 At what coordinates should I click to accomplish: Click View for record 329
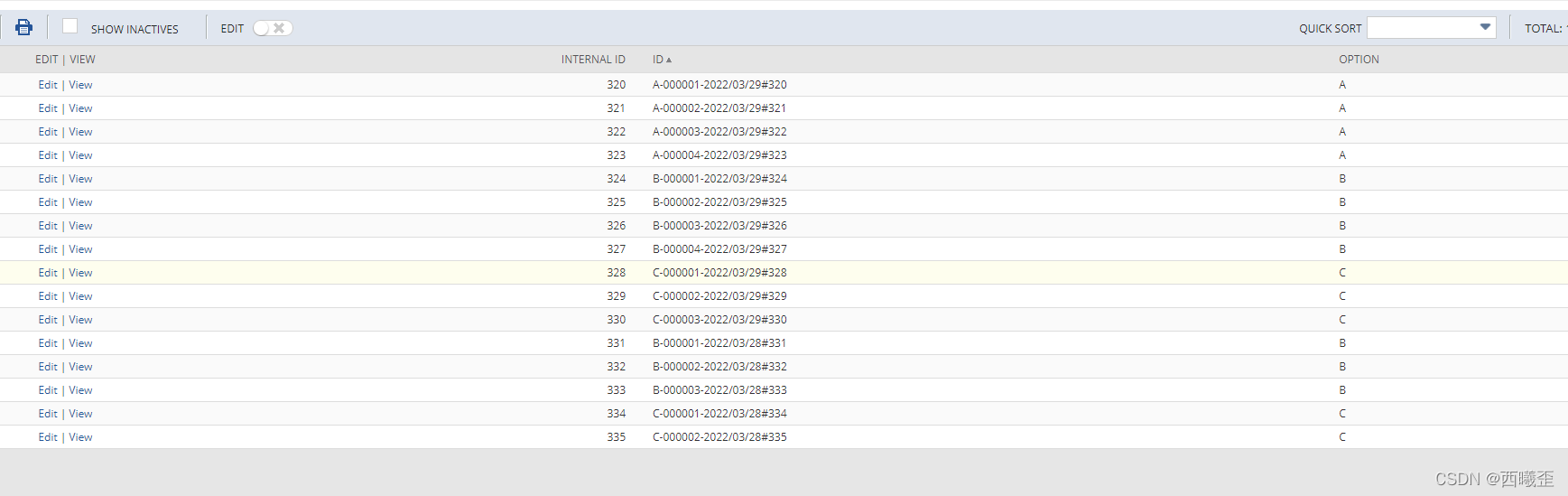tap(80, 296)
